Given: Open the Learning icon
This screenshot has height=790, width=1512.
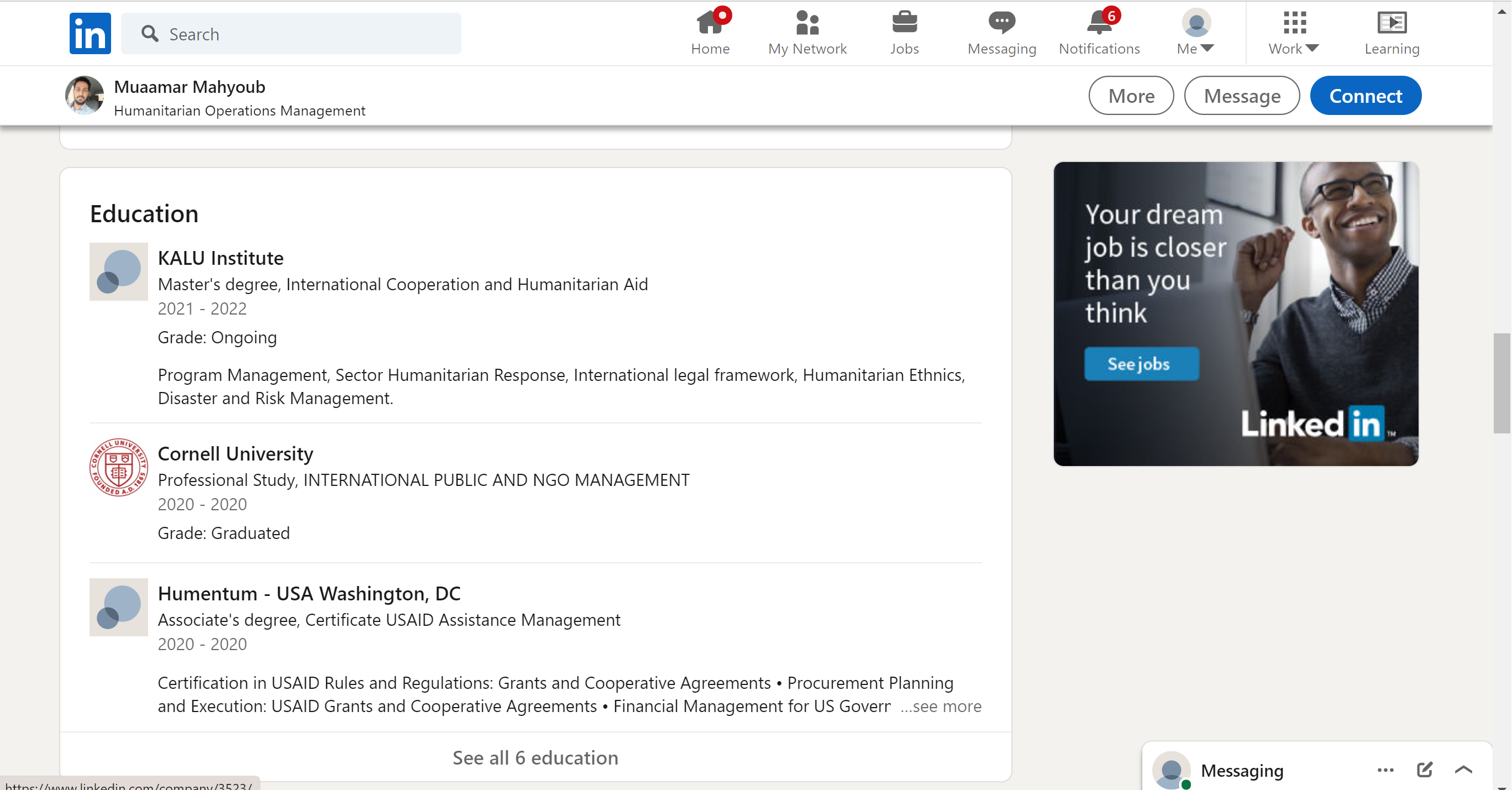Looking at the screenshot, I should coord(1392,23).
